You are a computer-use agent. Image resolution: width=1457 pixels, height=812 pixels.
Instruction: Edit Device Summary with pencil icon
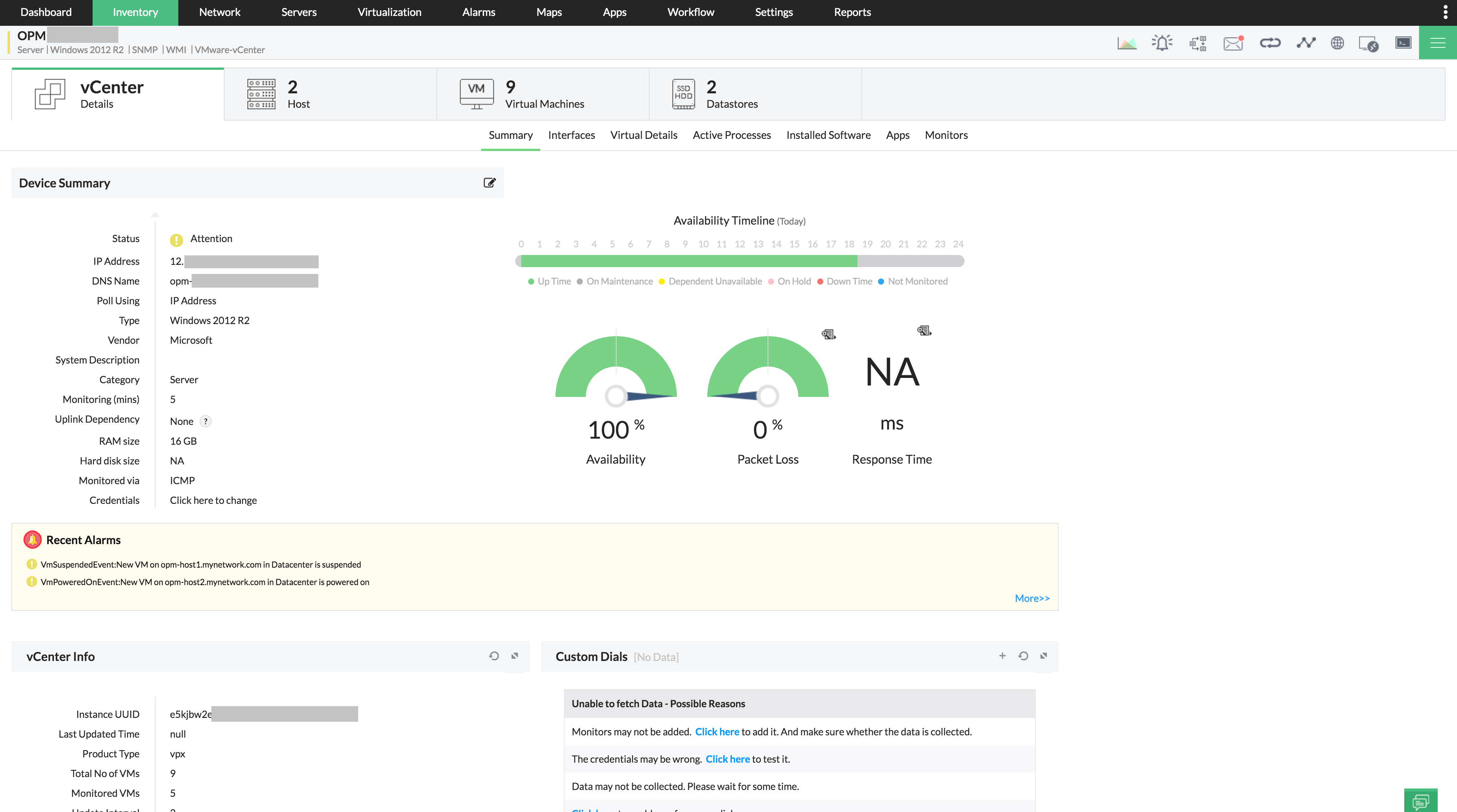click(x=489, y=183)
